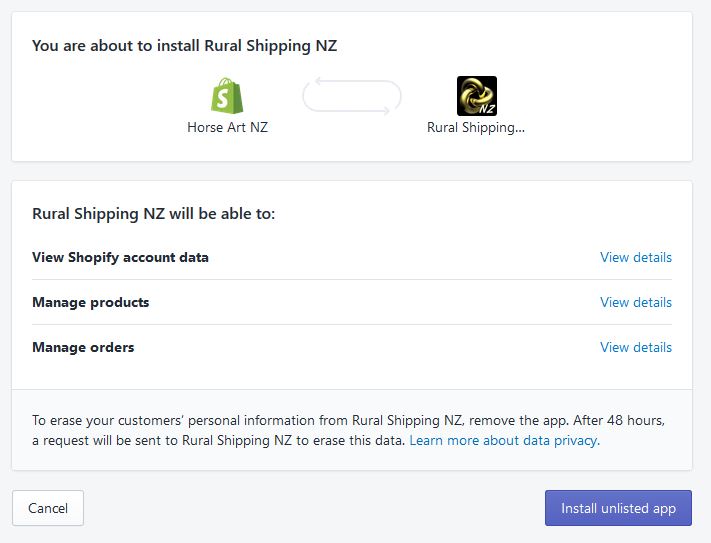711x543 pixels.
Task: Click 'Rural Shipping NZ will be able to' heading
Action: pos(153,213)
